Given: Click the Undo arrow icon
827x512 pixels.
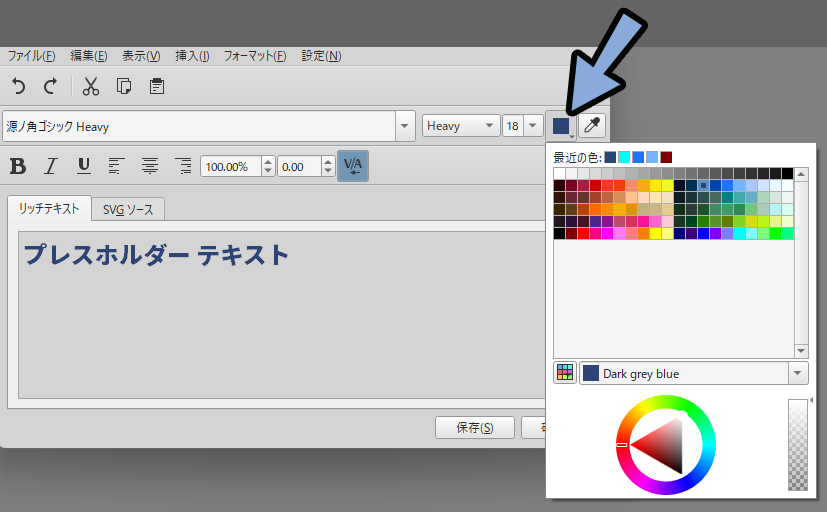Looking at the screenshot, I should (x=19, y=86).
